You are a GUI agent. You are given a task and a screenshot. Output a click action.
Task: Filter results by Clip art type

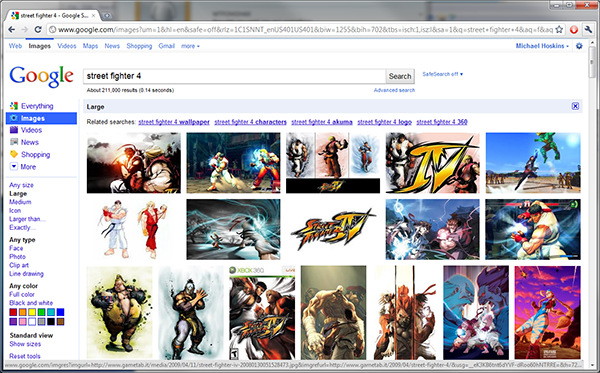pos(19,265)
